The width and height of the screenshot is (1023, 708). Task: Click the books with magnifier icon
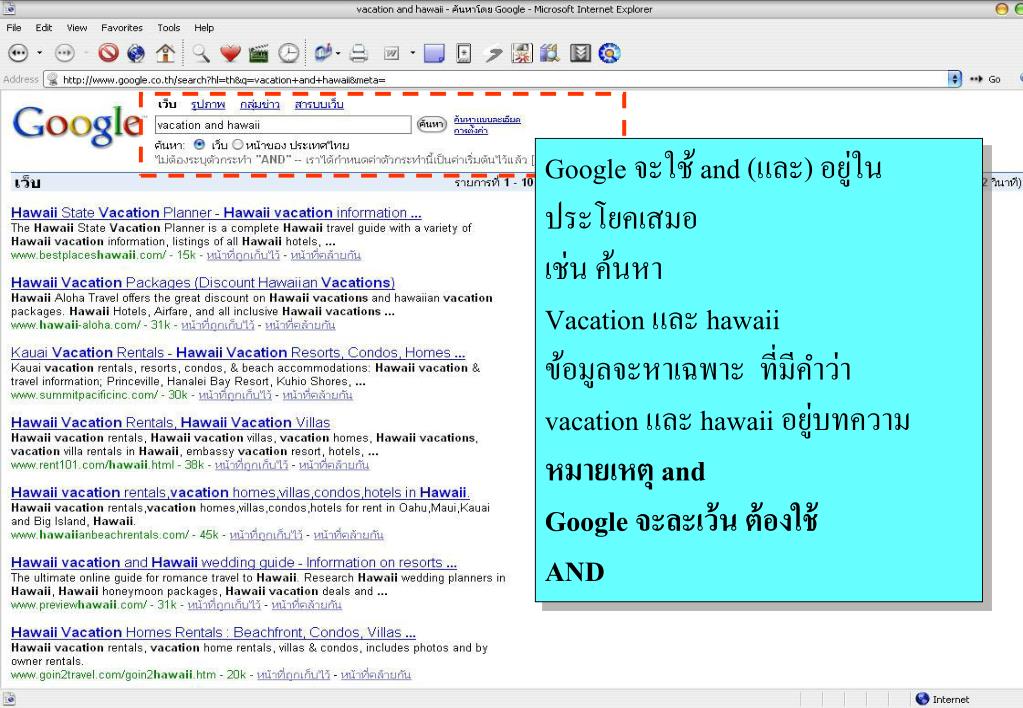click(549, 53)
